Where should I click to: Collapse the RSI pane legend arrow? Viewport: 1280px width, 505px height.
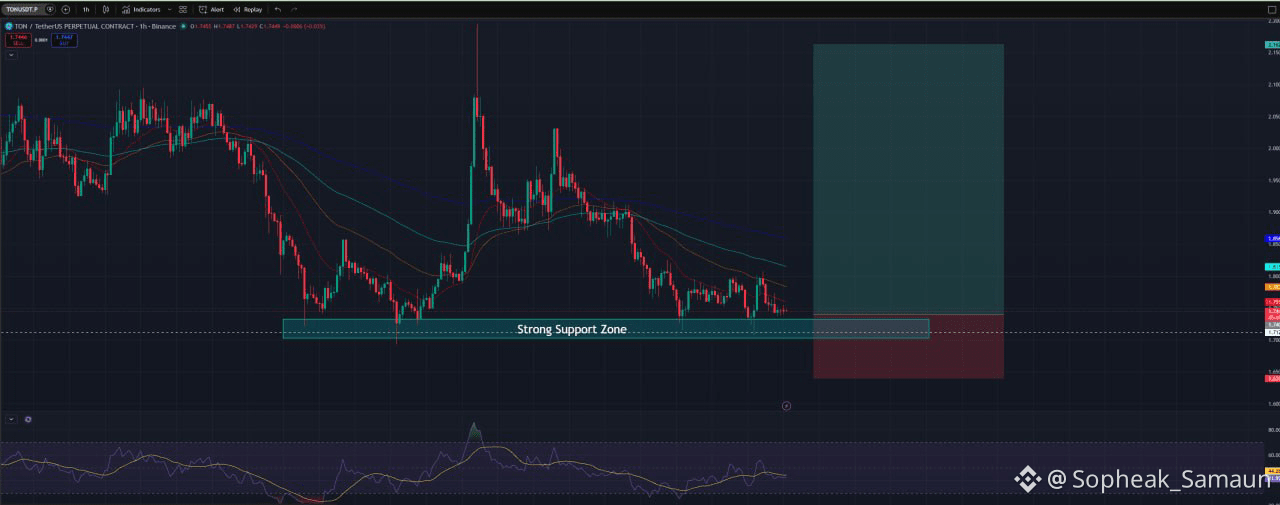11,419
